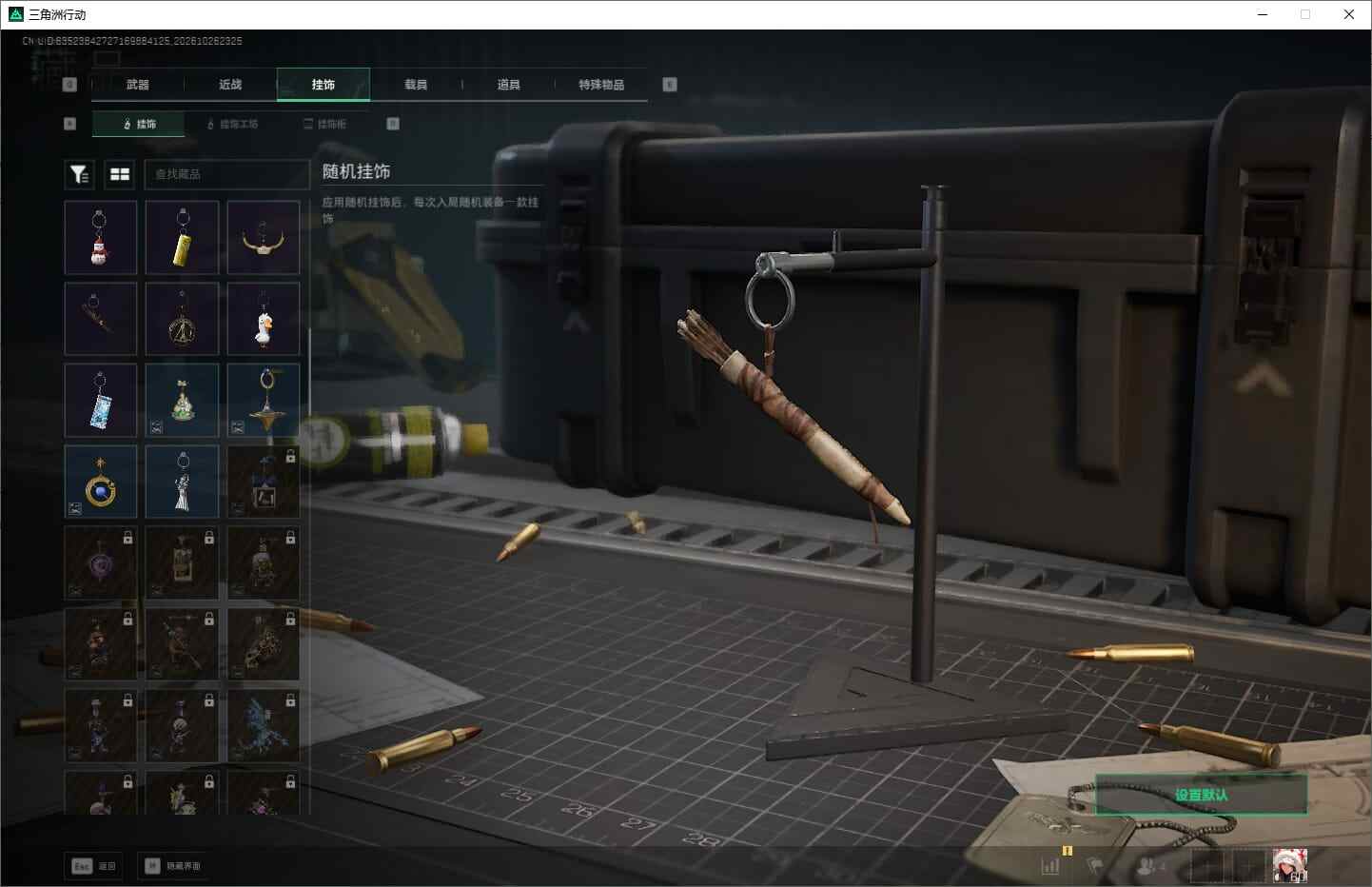This screenshot has width=1372, height=887.
Task: Click the 设置默认 button
Action: pyautogui.click(x=1202, y=795)
